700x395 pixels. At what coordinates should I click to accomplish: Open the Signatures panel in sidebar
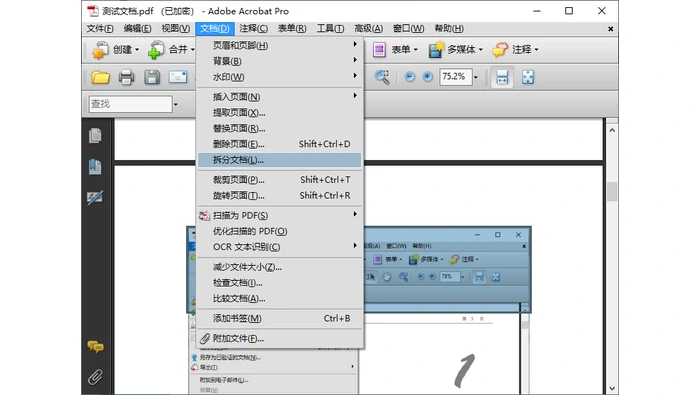click(95, 197)
